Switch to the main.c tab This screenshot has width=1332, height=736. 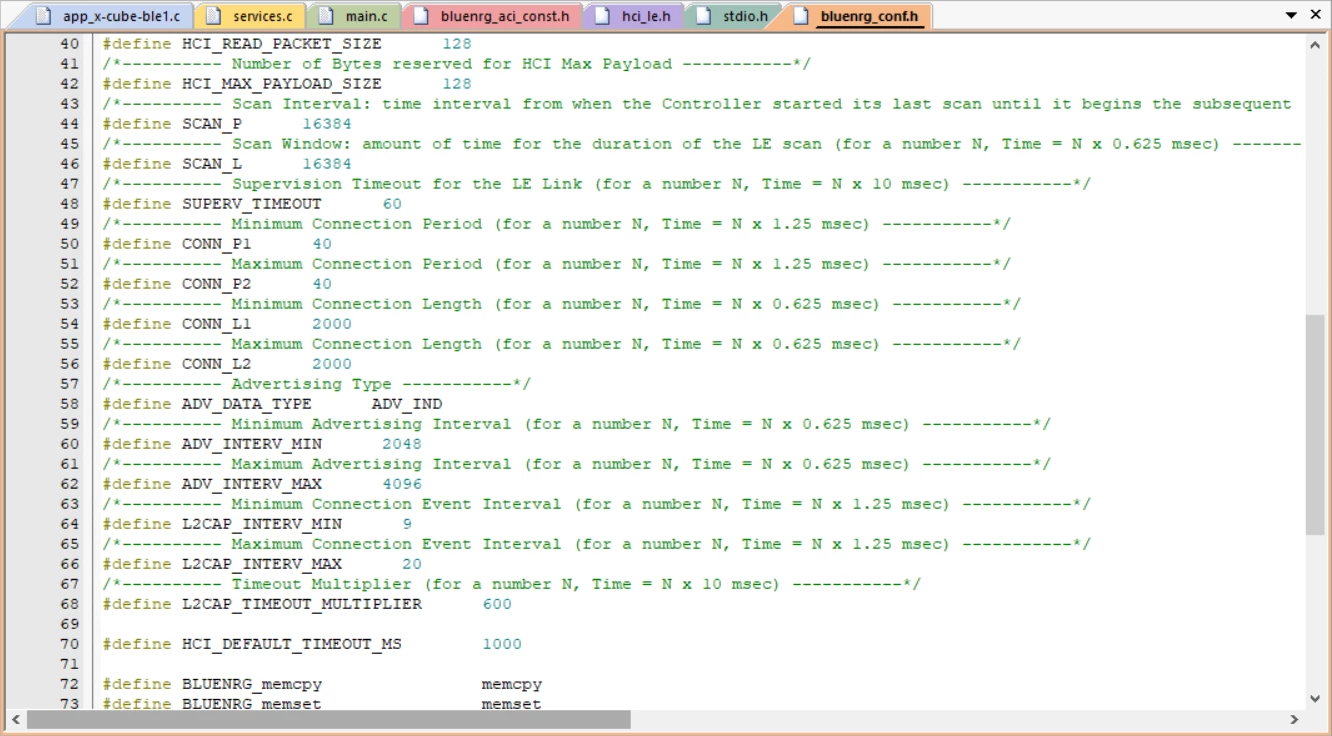(x=355, y=16)
